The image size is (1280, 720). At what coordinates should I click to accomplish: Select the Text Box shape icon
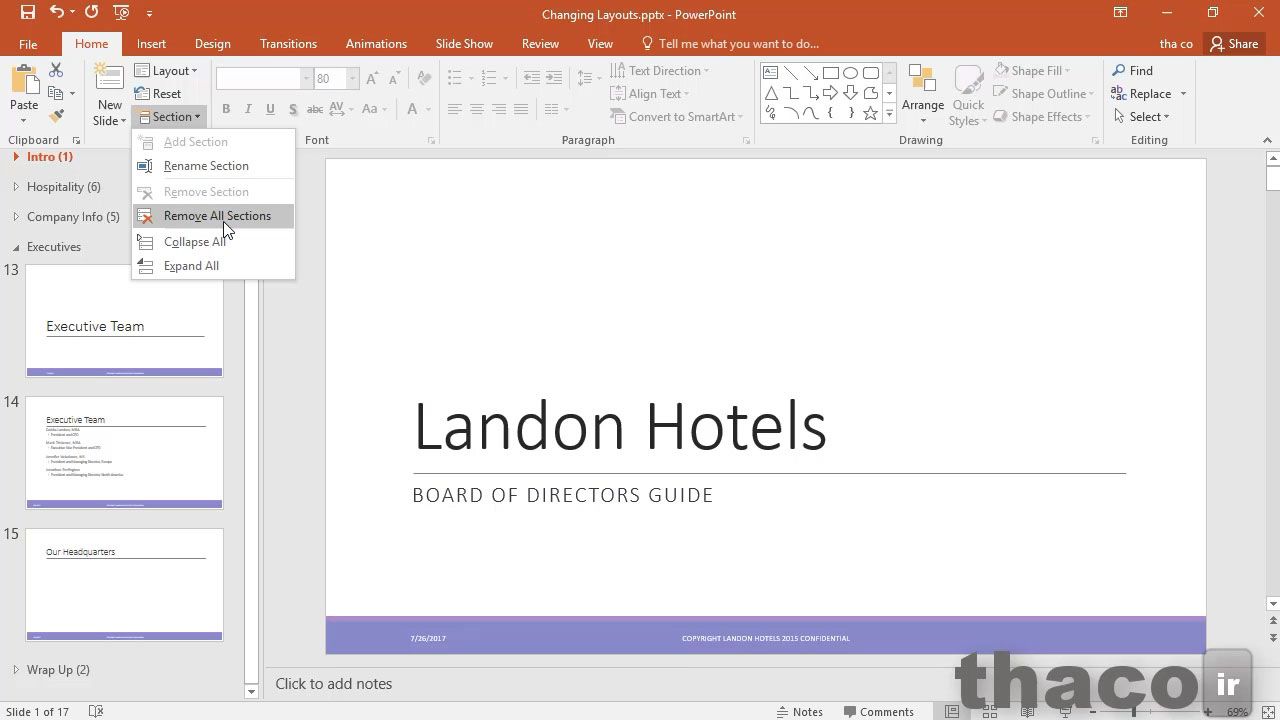point(770,73)
